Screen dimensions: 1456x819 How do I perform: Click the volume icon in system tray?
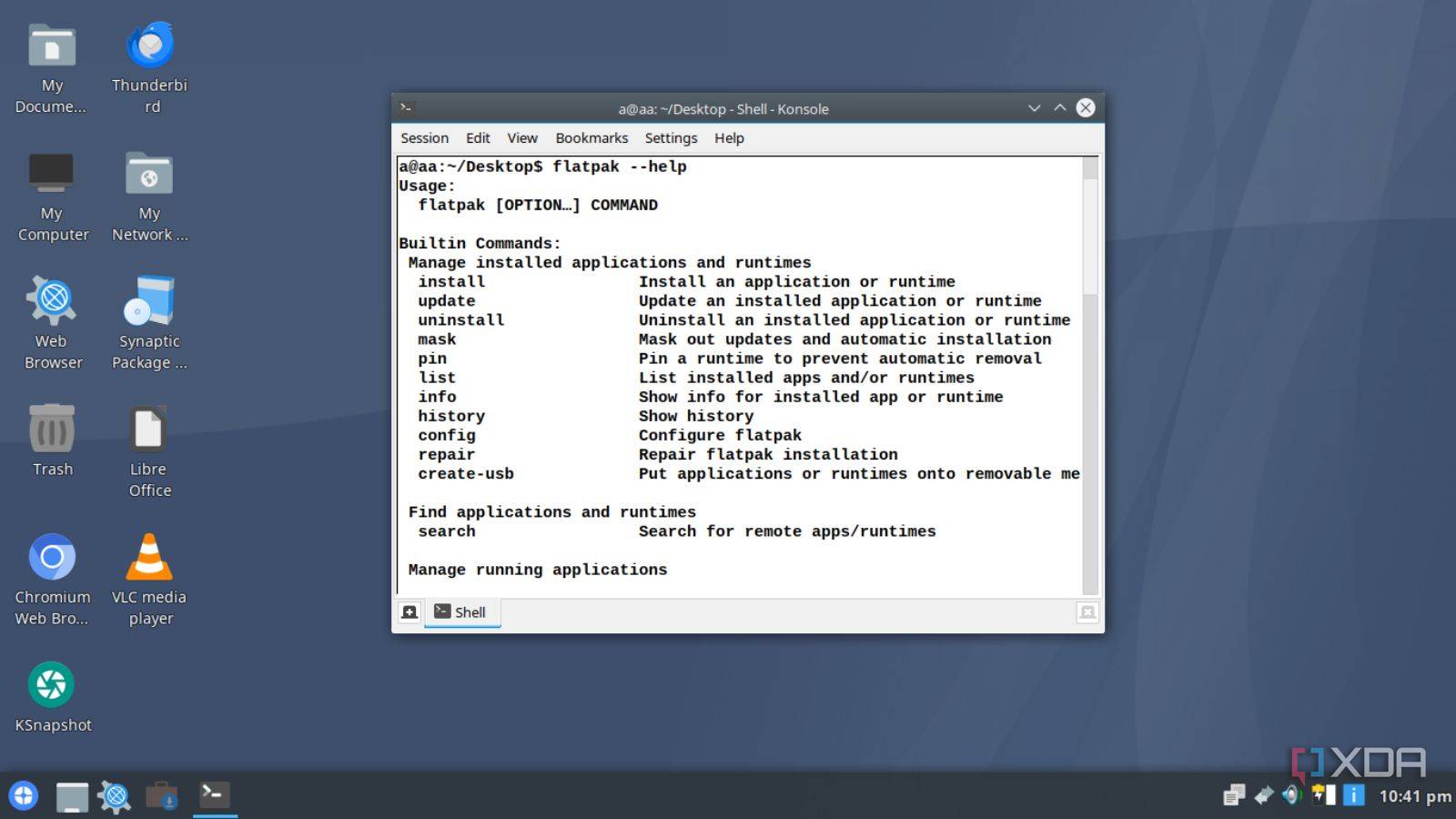point(1291,795)
